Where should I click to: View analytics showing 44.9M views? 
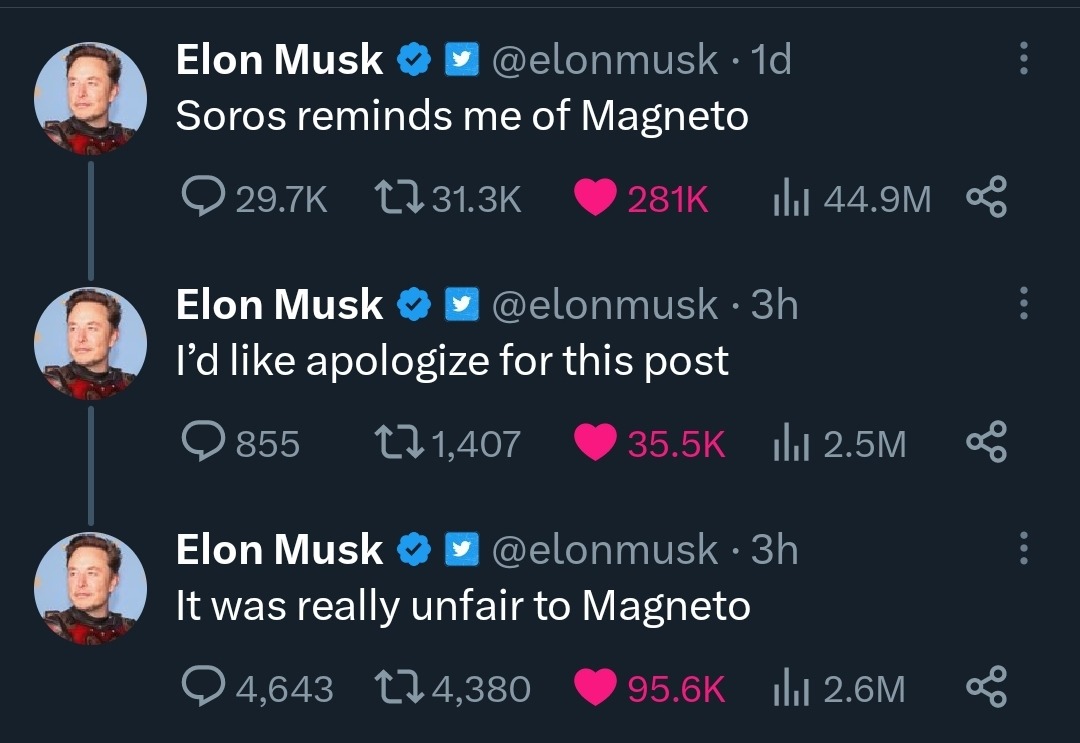[x=785, y=200]
